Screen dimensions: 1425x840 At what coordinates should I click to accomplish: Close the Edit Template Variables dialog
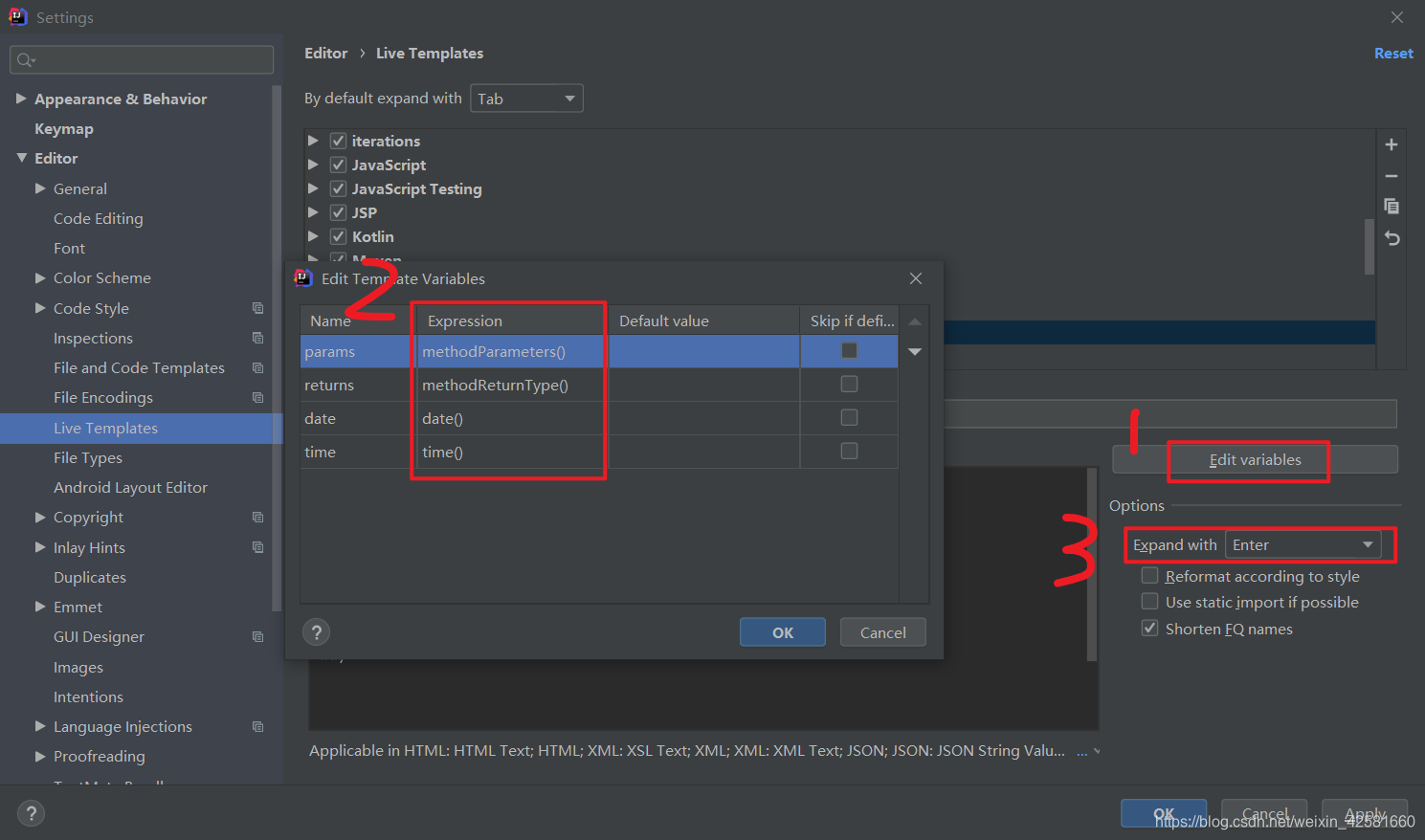click(x=916, y=278)
